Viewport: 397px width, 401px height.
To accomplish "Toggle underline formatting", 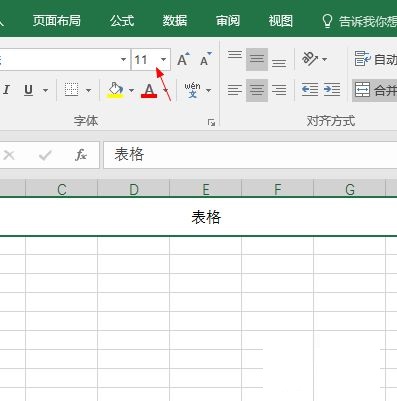I will tap(29, 90).
